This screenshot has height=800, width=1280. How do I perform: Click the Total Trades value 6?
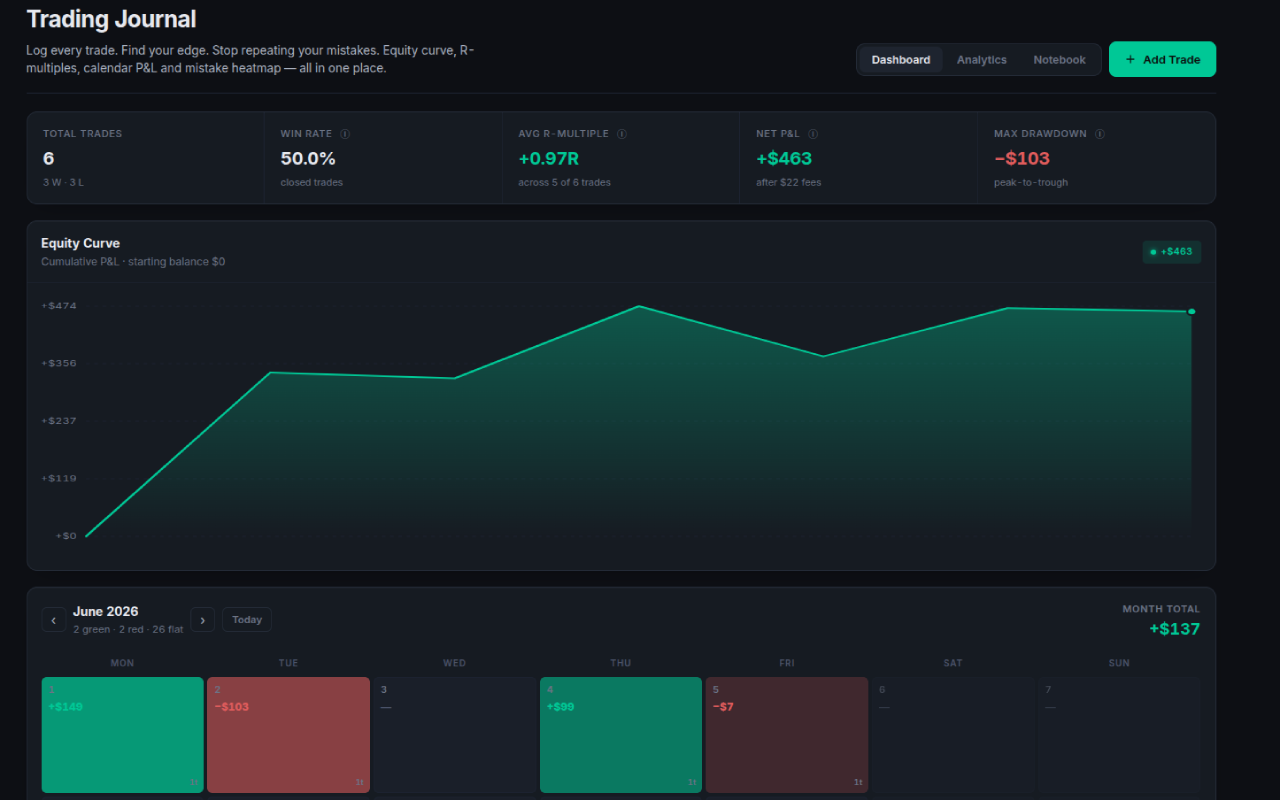(48, 158)
